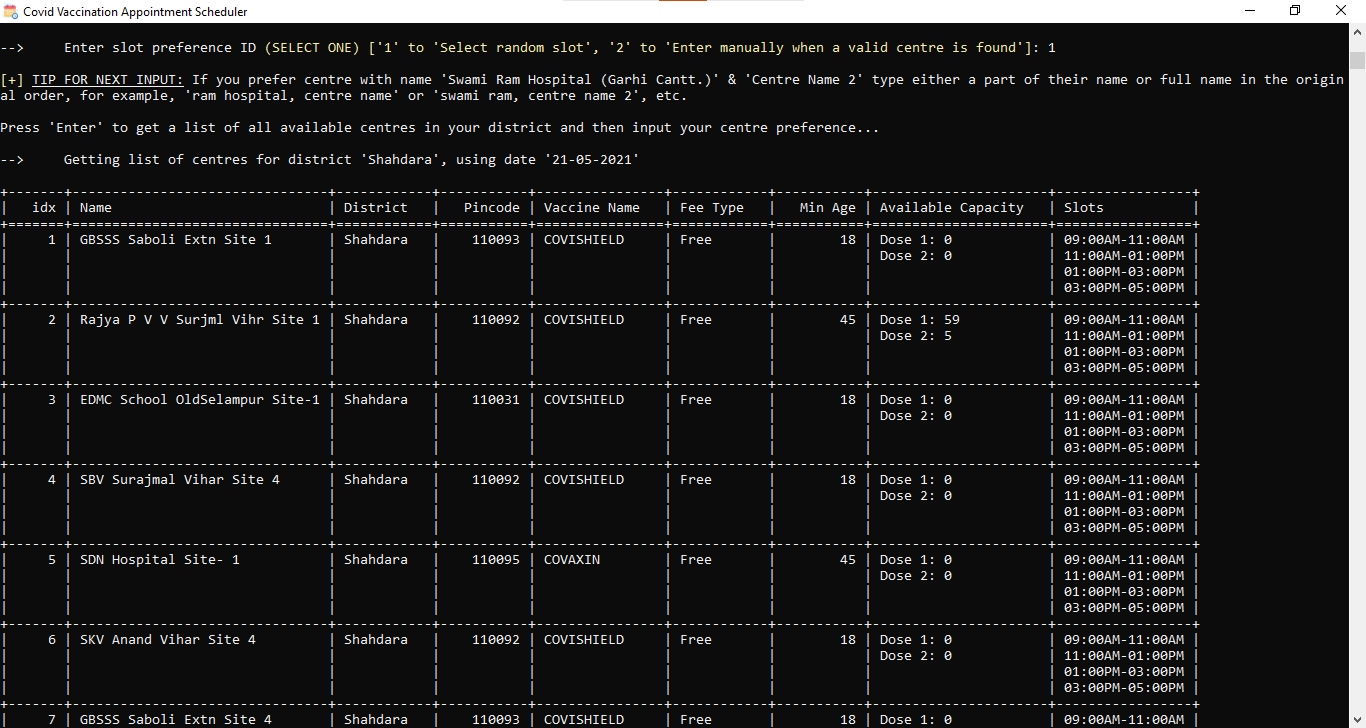
Task: Click the 'Slots' column header
Action: tap(1084, 208)
